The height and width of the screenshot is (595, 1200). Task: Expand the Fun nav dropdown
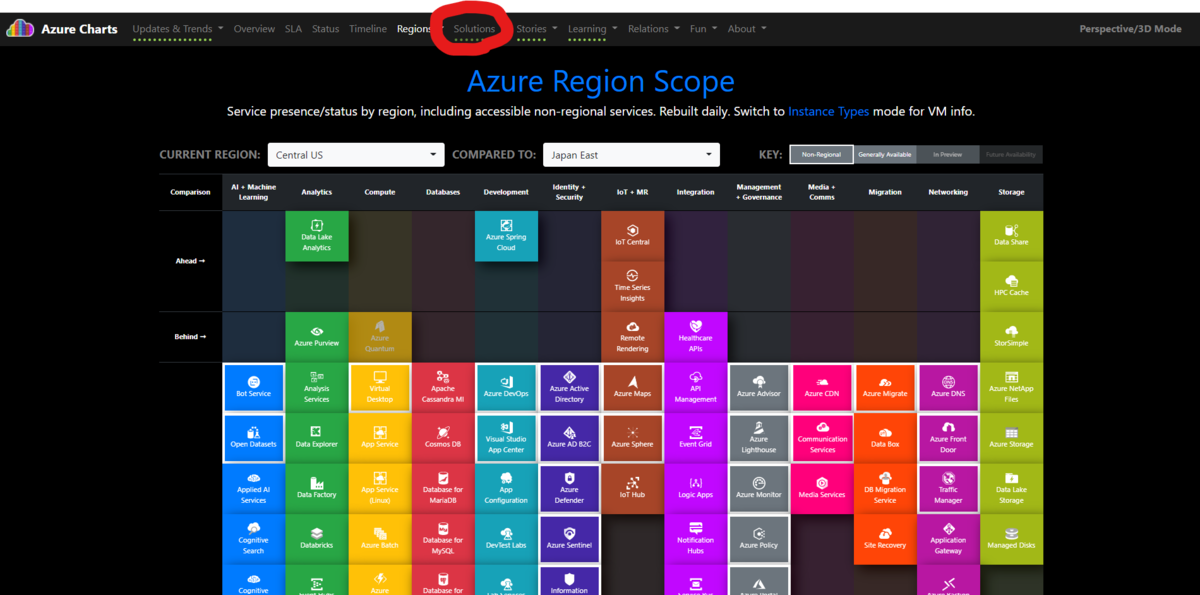[703, 29]
